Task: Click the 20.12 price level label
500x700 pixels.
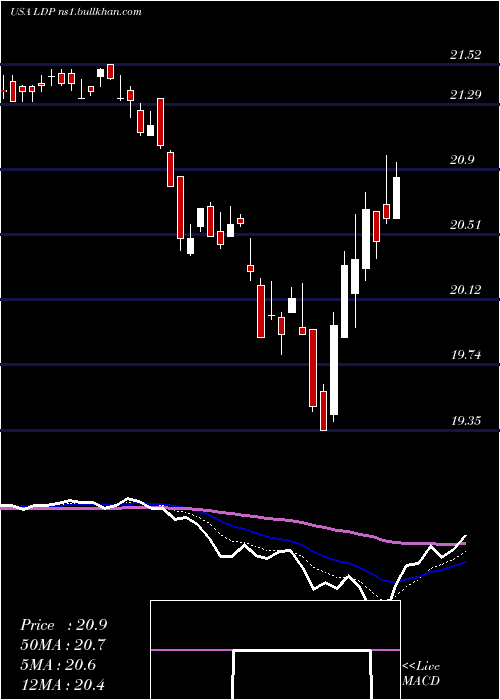Action: pos(466,290)
